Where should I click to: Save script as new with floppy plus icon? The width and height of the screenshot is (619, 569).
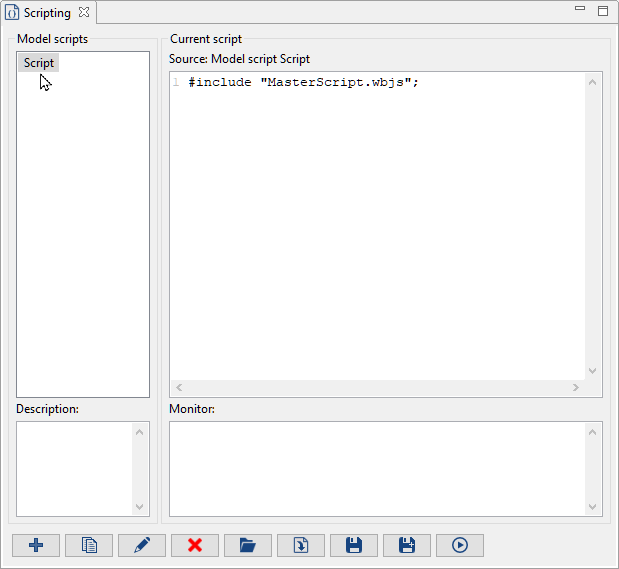[x=407, y=545]
